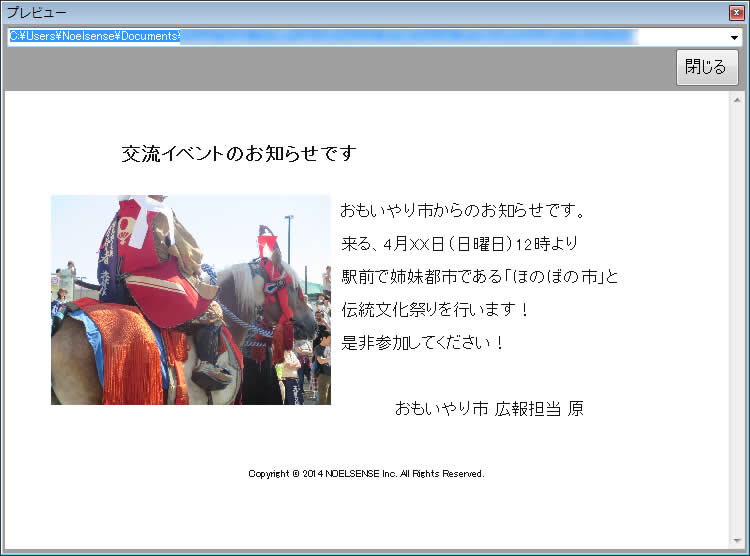Click the NOELSENSE copyright notice
This screenshot has width=750, height=556.
click(366, 474)
